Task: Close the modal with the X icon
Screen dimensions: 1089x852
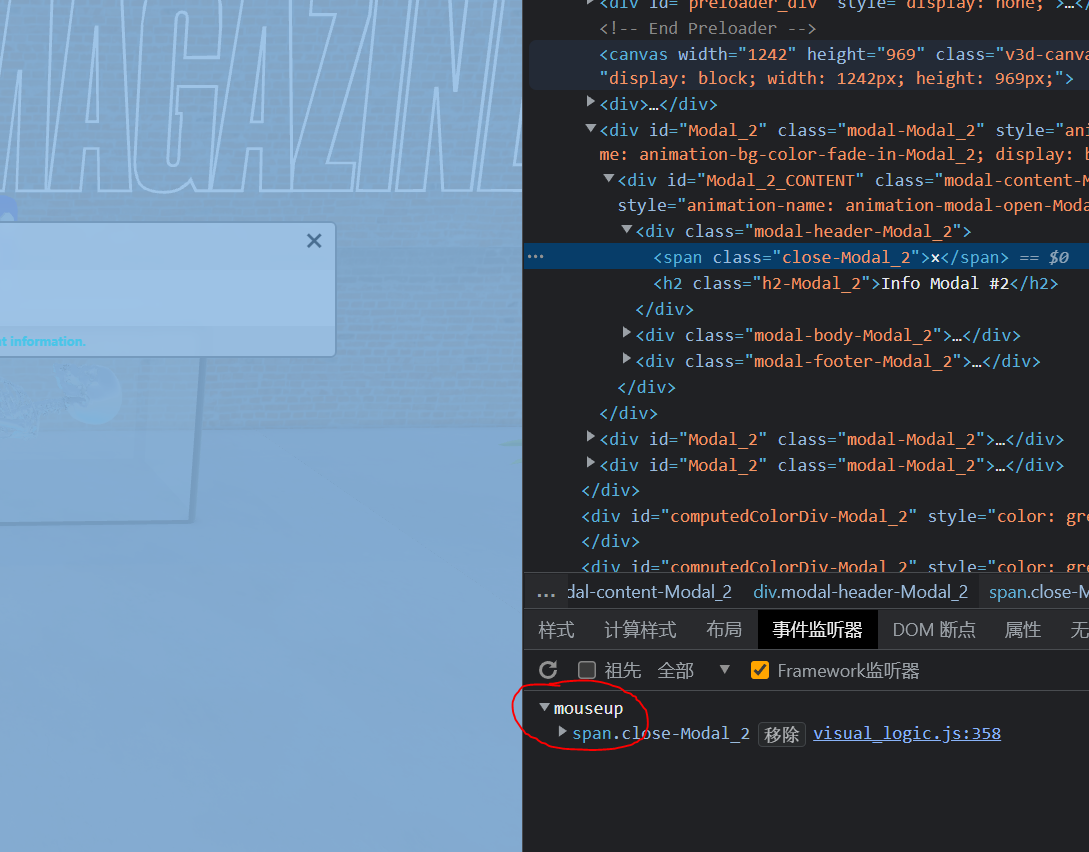Action: (x=314, y=241)
